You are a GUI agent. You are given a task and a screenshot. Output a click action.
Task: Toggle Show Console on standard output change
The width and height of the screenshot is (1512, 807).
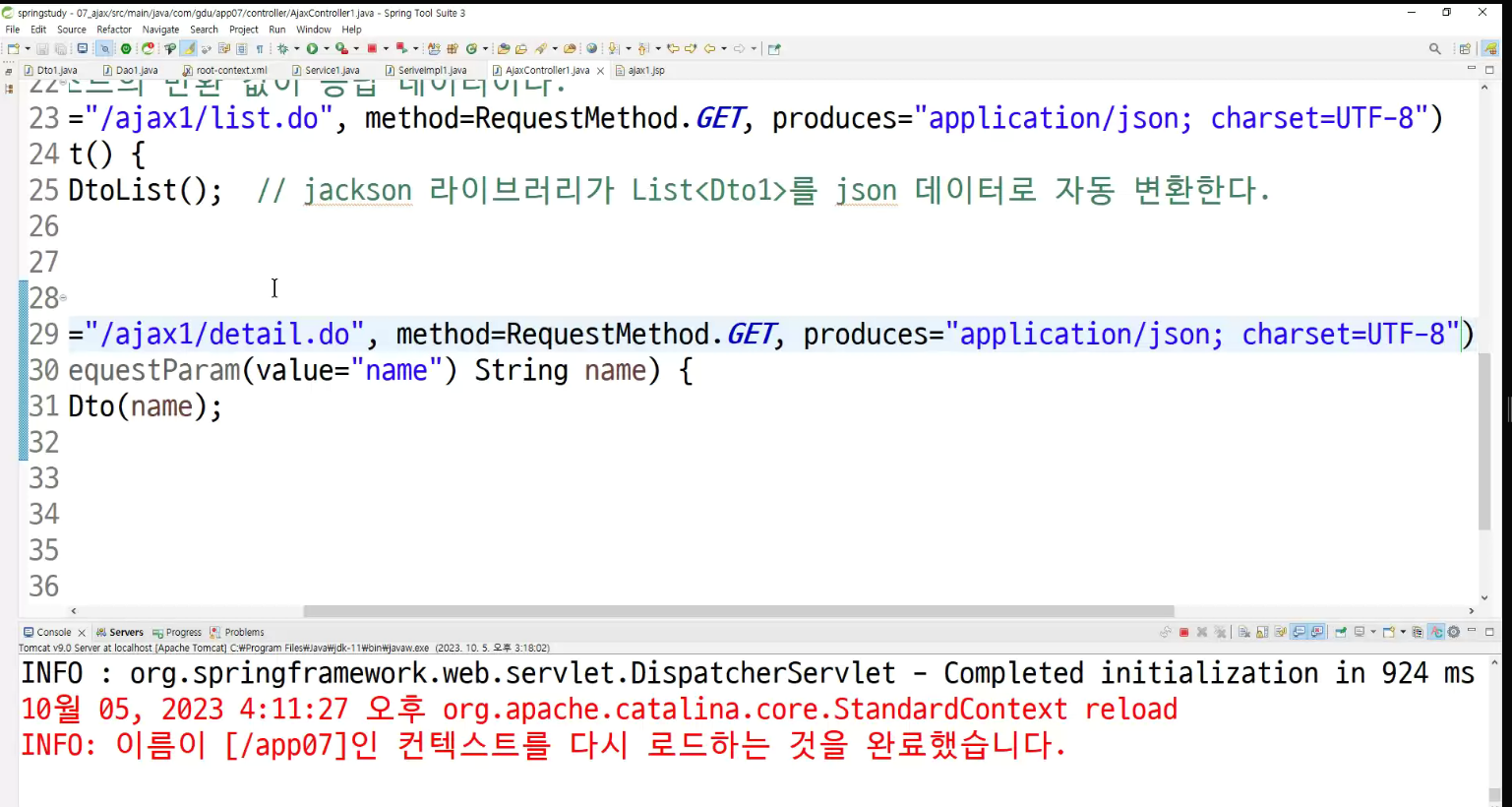pyautogui.click(x=1300, y=632)
